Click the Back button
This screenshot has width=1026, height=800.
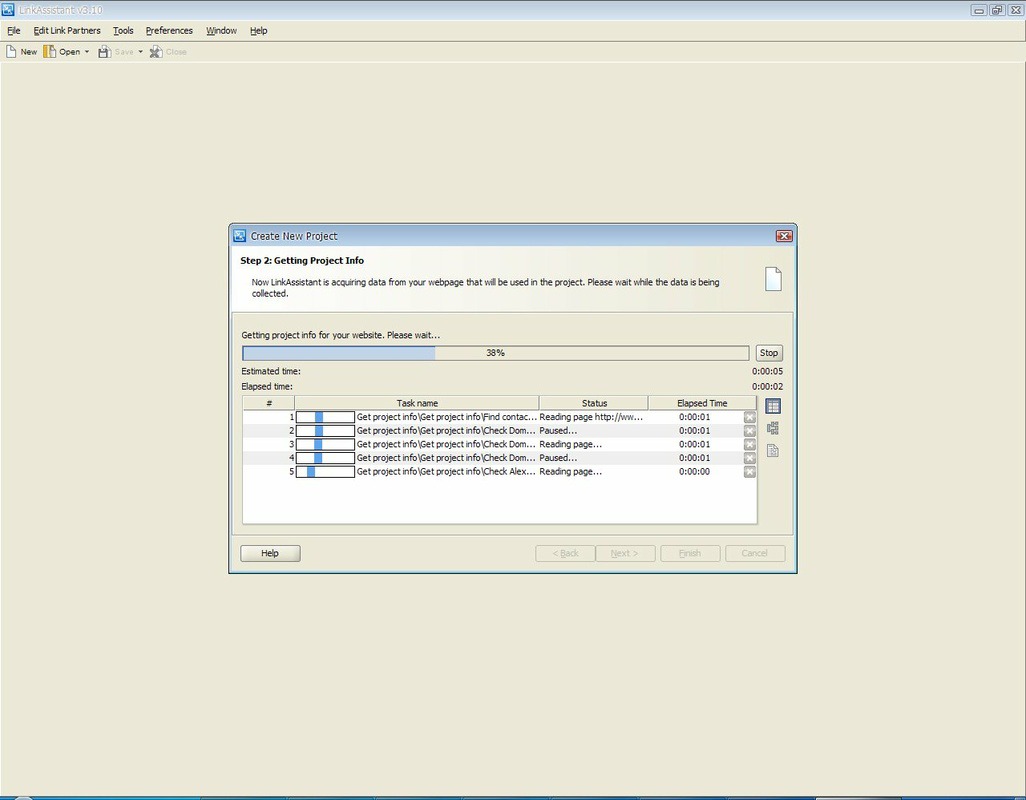click(565, 553)
